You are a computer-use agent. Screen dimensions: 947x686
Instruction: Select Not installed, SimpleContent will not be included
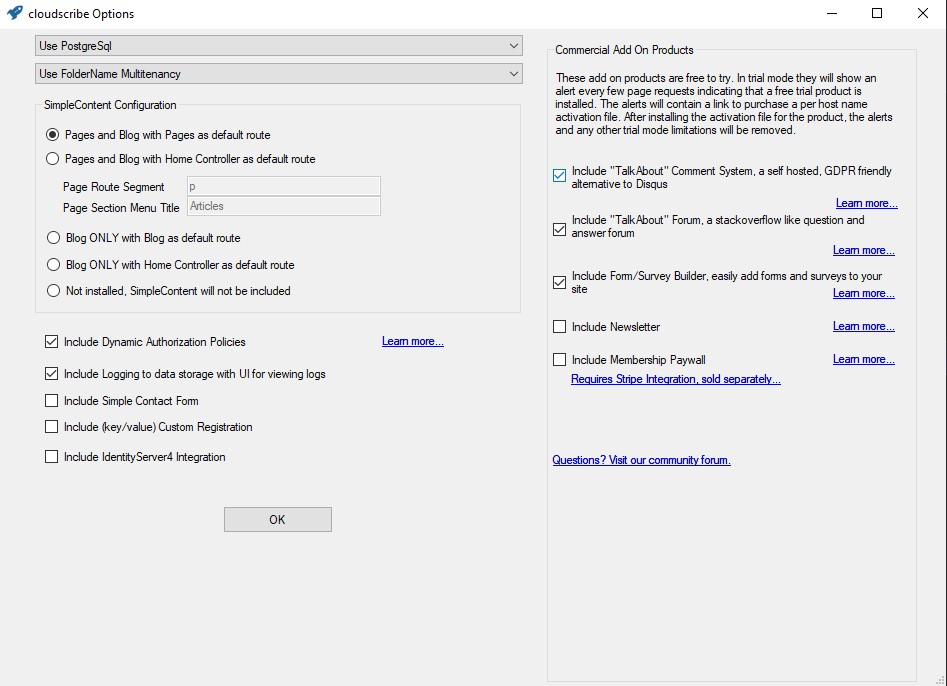[x=52, y=290]
